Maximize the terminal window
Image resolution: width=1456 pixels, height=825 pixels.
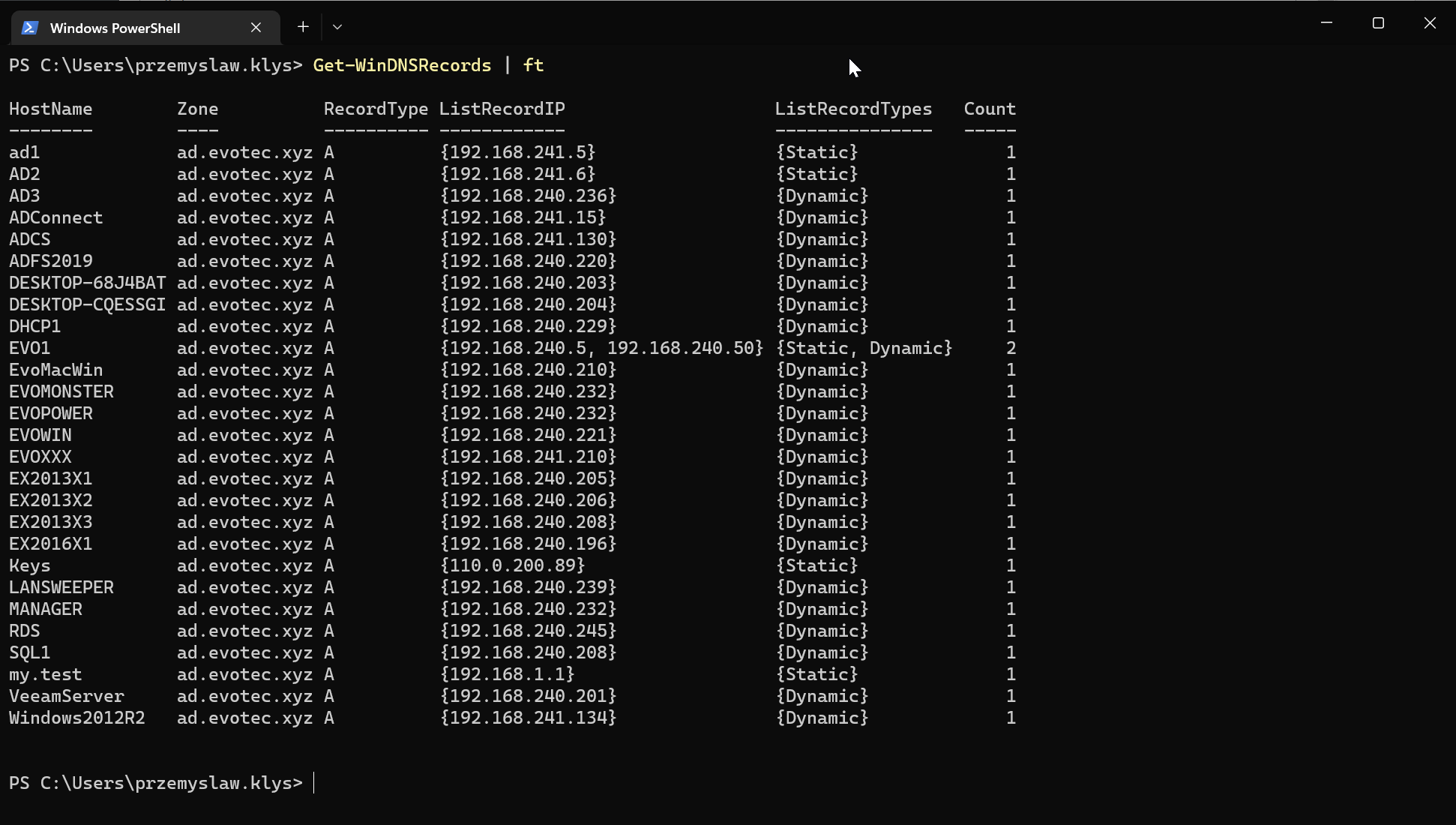click(1378, 23)
